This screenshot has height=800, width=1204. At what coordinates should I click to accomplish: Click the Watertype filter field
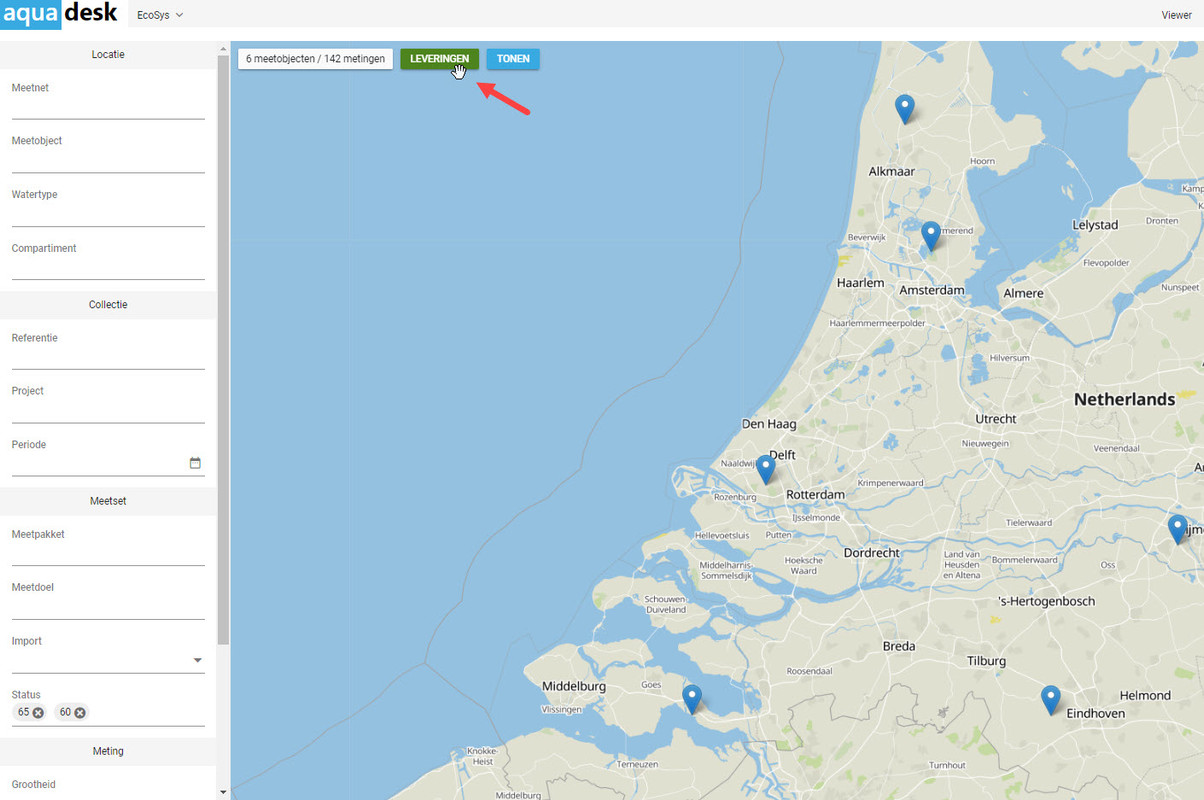108,216
